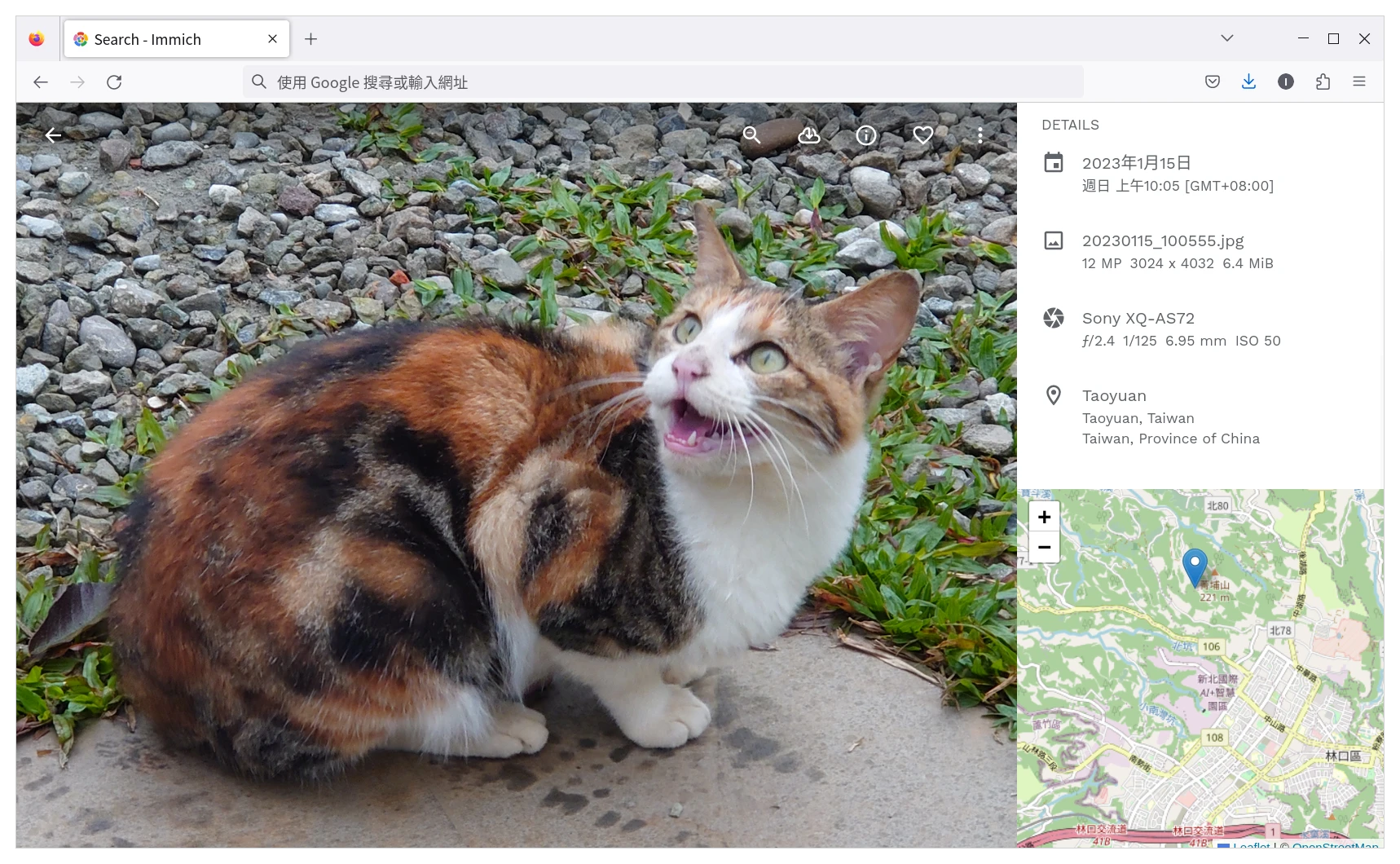
Task: Open the Firefox hamburger application menu
Action: (1358, 82)
